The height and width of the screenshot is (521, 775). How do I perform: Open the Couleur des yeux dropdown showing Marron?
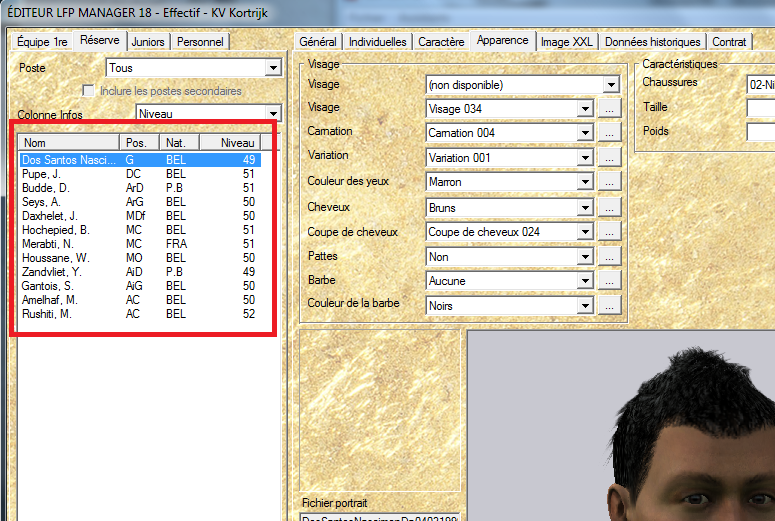[x=509, y=182]
